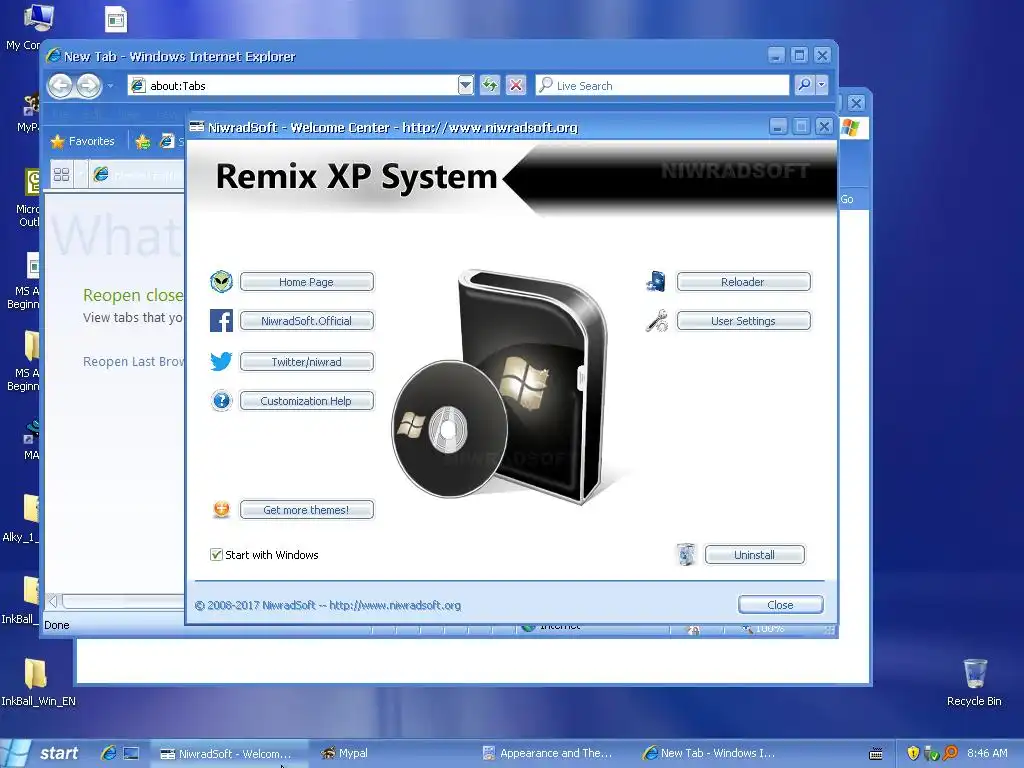
Task: Click Go button in background window
Action: 847,199
